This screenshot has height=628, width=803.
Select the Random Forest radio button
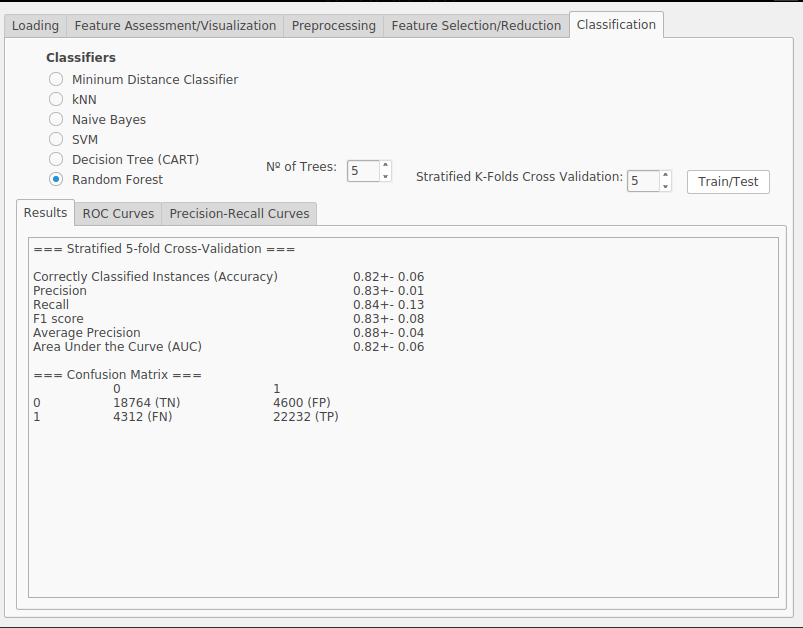point(56,179)
